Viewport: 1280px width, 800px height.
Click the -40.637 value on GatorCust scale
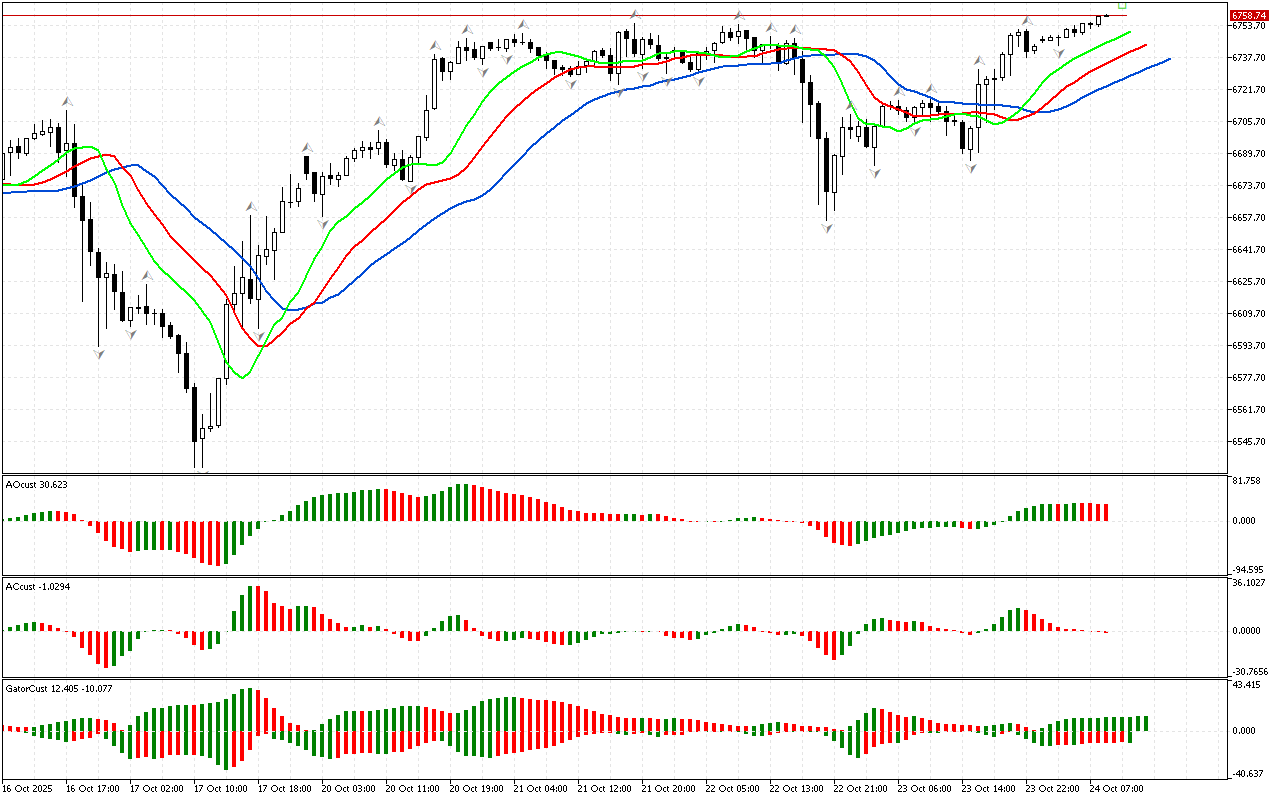[1246, 773]
